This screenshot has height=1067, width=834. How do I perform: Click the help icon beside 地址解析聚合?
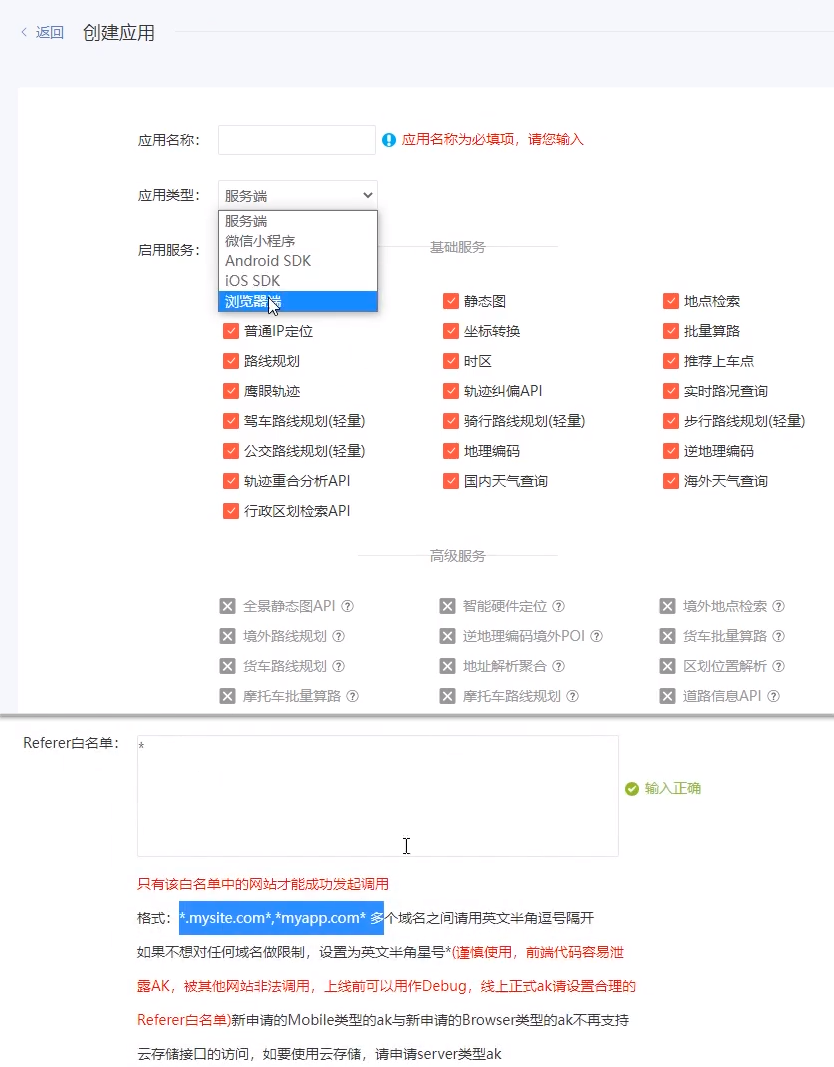pyautogui.click(x=558, y=666)
